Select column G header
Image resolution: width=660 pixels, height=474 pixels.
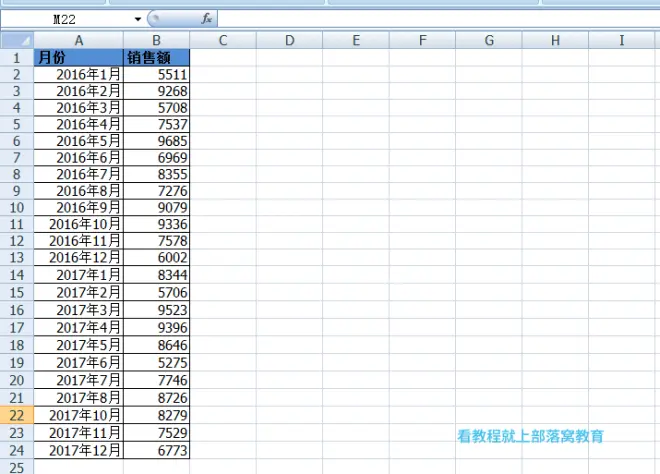click(x=489, y=40)
